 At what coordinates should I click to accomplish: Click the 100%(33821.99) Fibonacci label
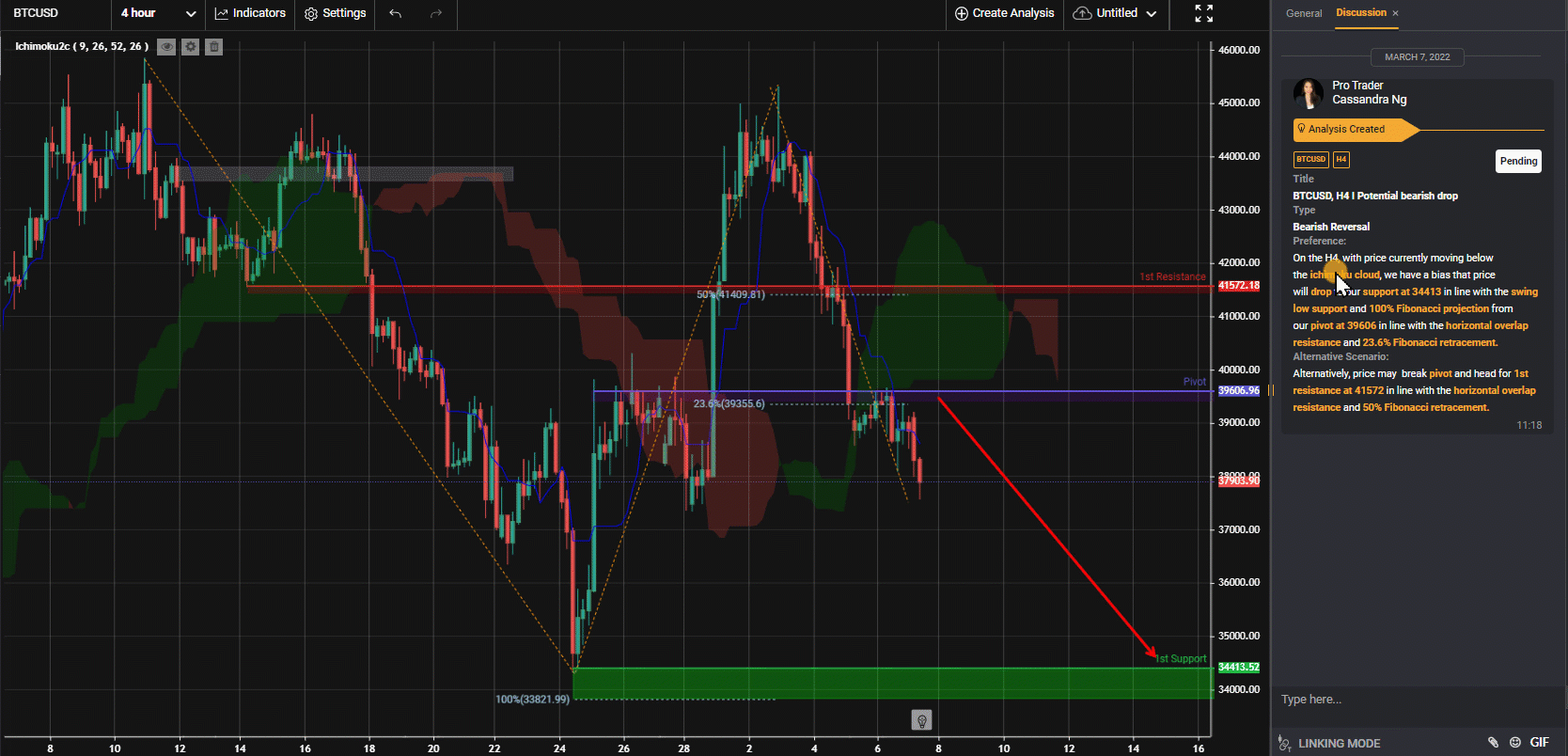pos(532,699)
